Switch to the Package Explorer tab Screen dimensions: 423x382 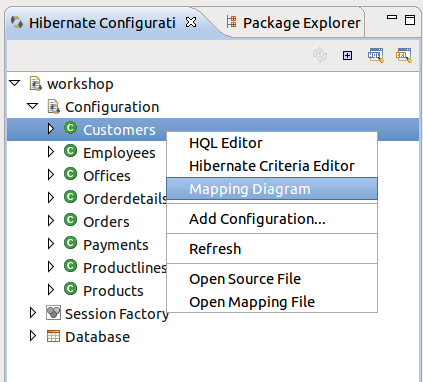coord(294,23)
